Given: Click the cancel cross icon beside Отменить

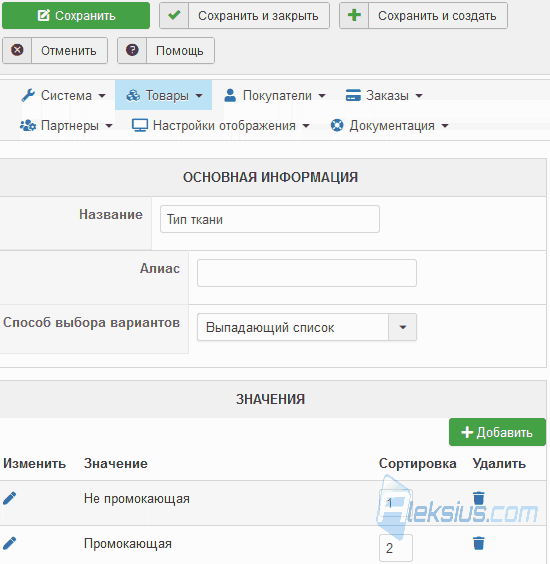Looking at the screenshot, I should point(17,50).
